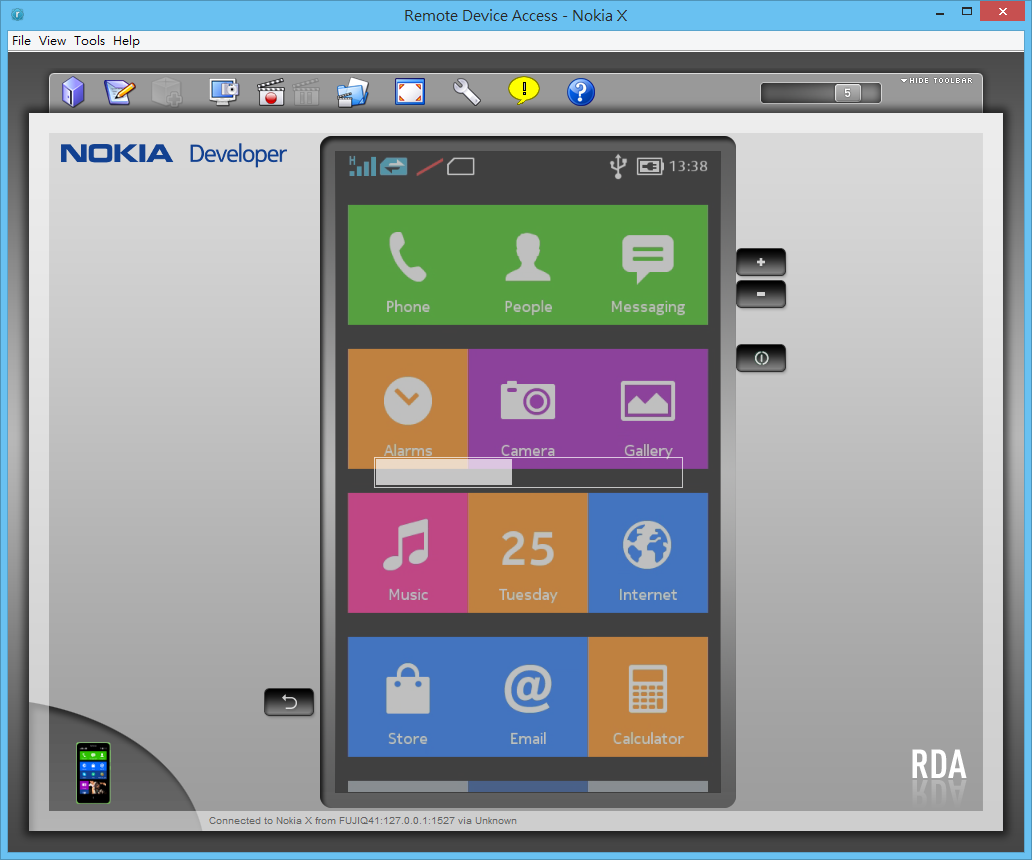1032x860 pixels.
Task: Take a device screenshot with monitor icon
Action: 224,91
